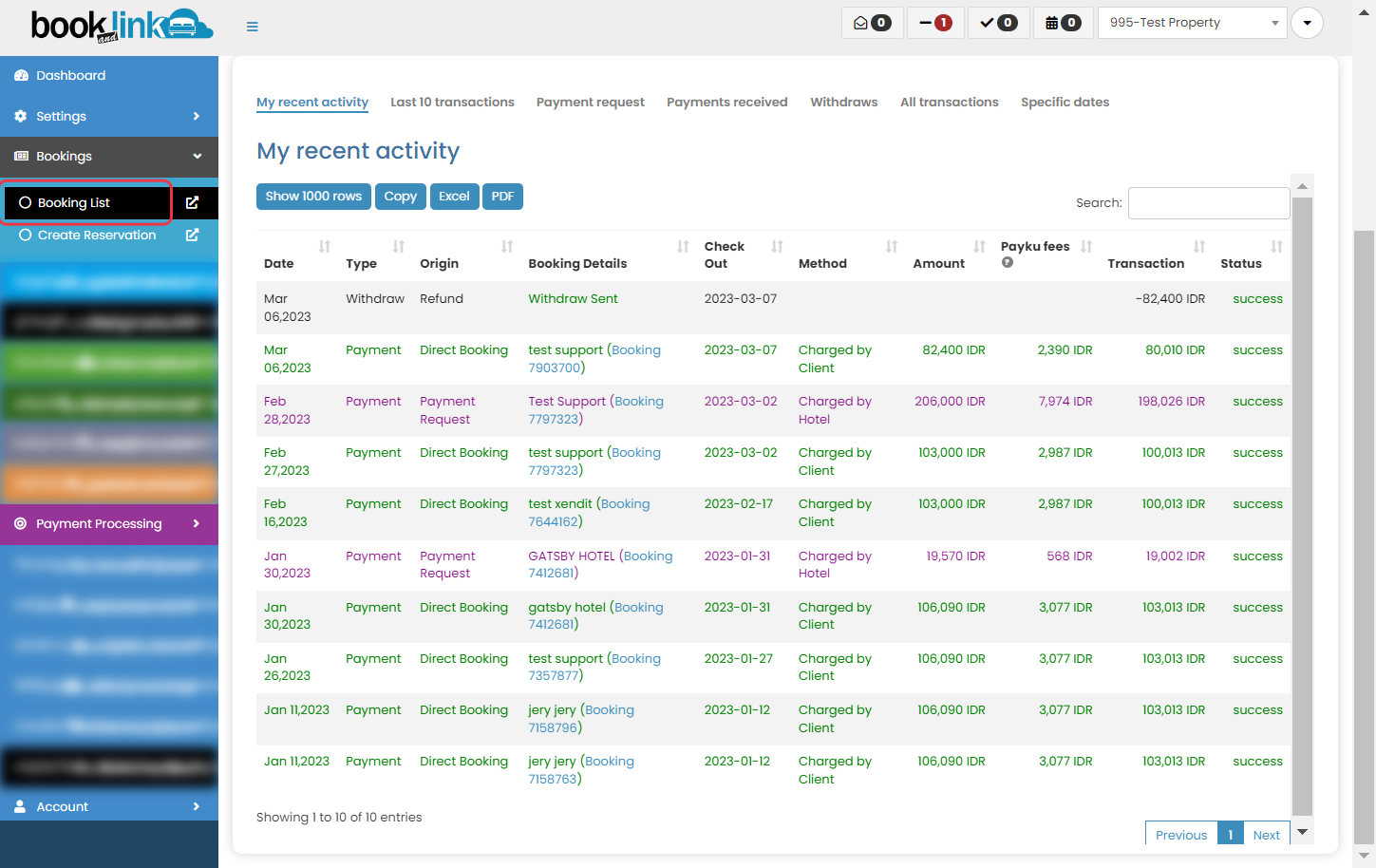Sort by Transaction column arrows
Image resolution: width=1376 pixels, height=868 pixels.
point(1199,247)
